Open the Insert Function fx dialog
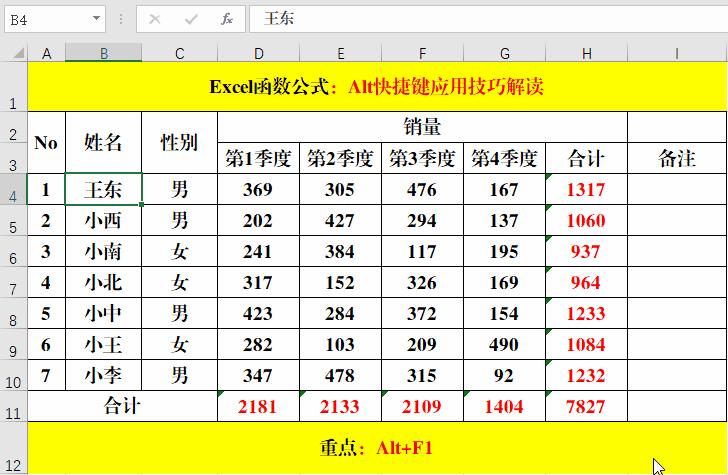 point(227,19)
